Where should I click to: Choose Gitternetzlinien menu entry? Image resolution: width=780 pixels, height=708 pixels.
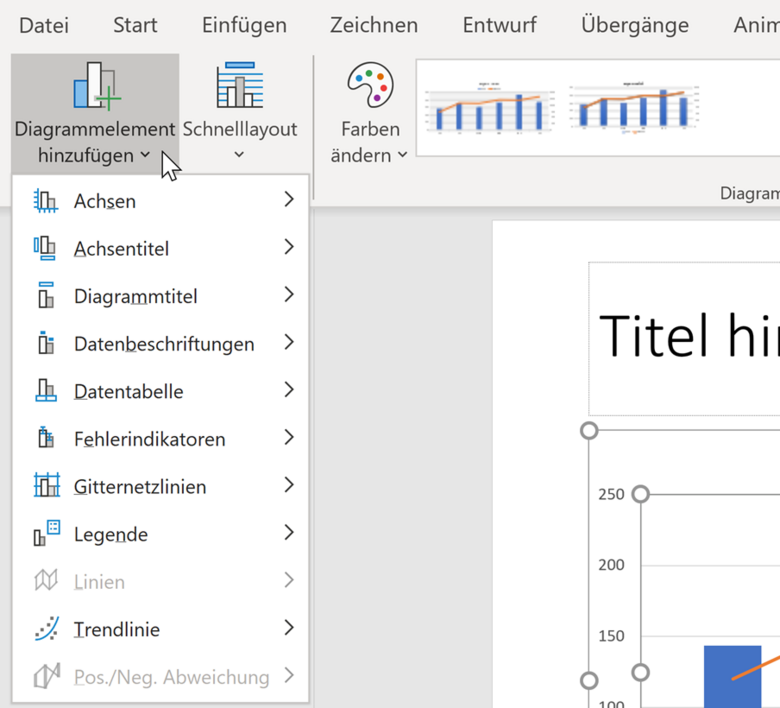[160, 486]
